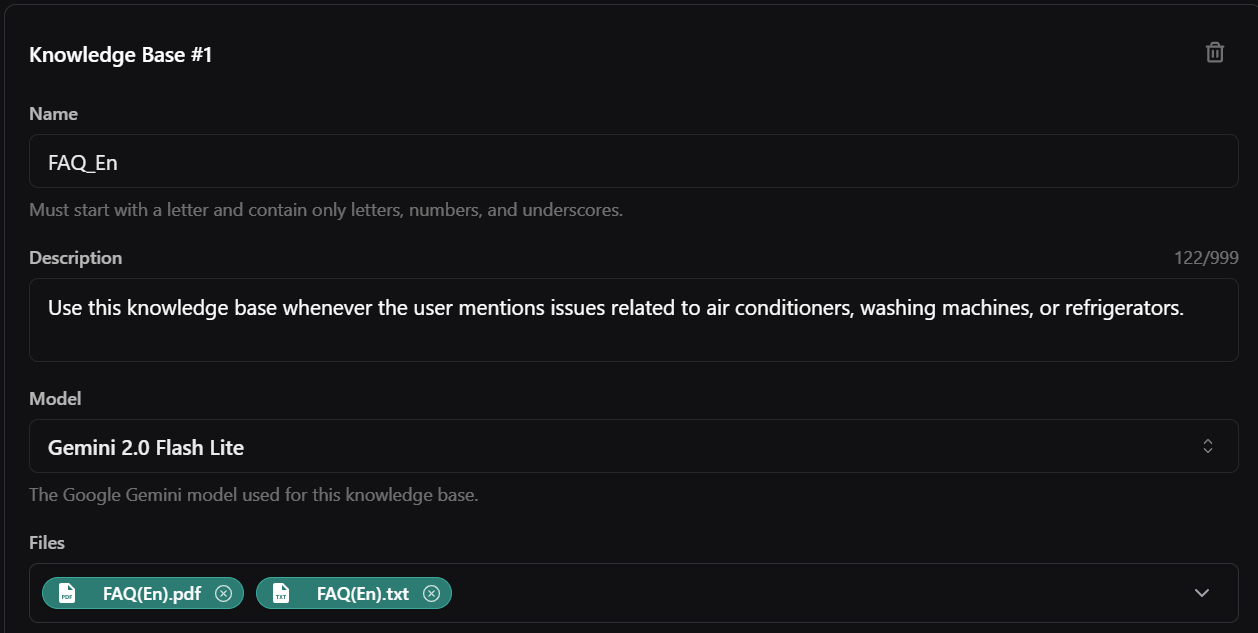Click the Model field label
This screenshot has height=633, width=1258.
point(55,398)
